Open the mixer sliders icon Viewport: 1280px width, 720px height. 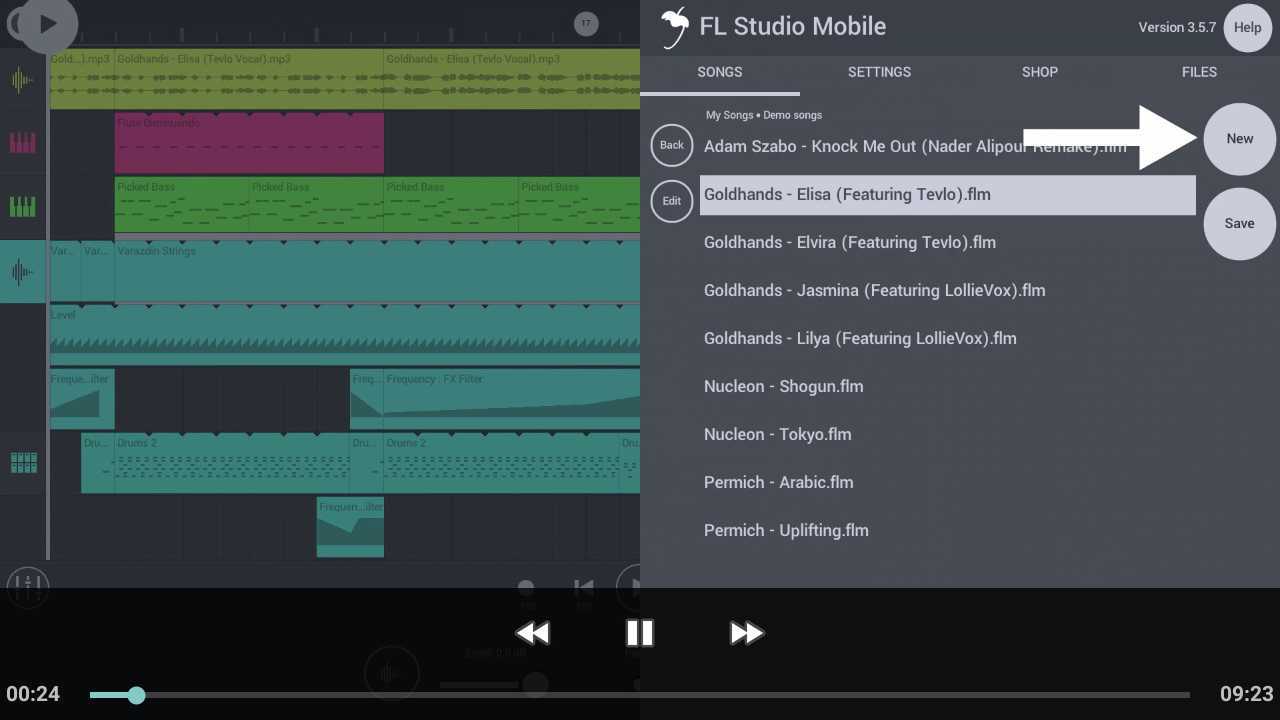[27, 588]
